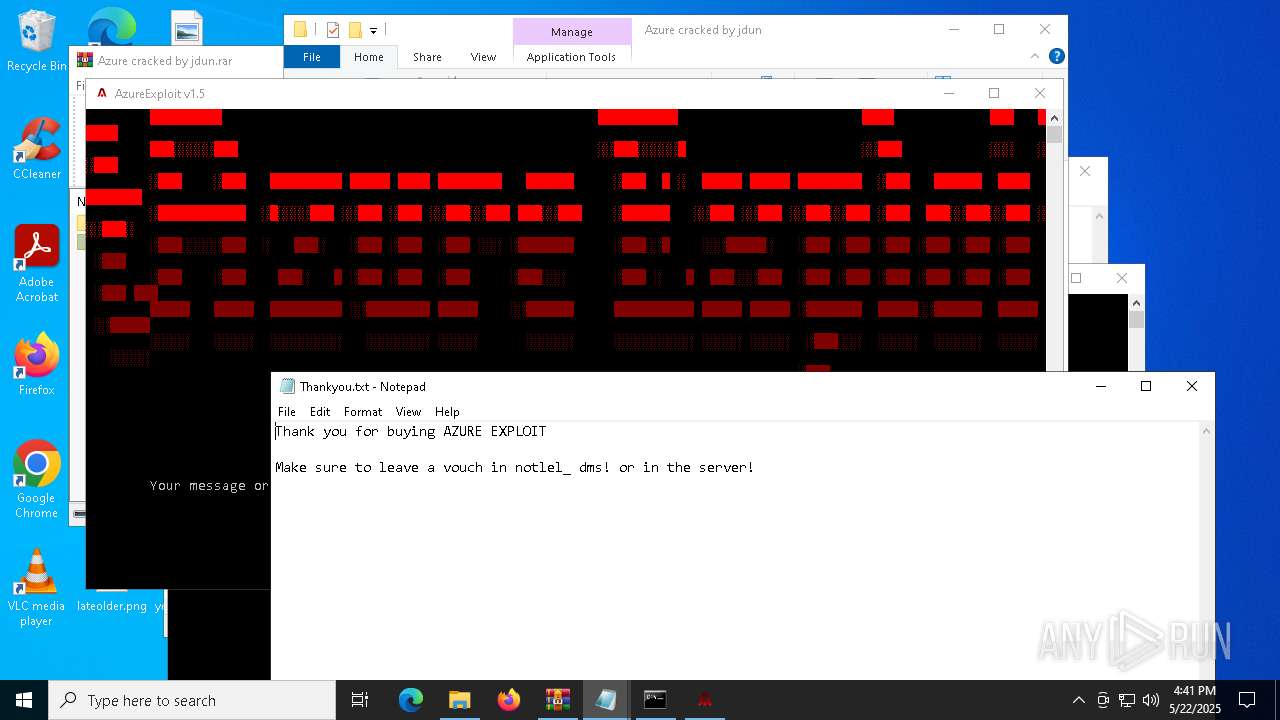Click the Notepad icon in Thankyou.txt title bar
This screenshot has height=720, width=1280.
coord(288,386)
